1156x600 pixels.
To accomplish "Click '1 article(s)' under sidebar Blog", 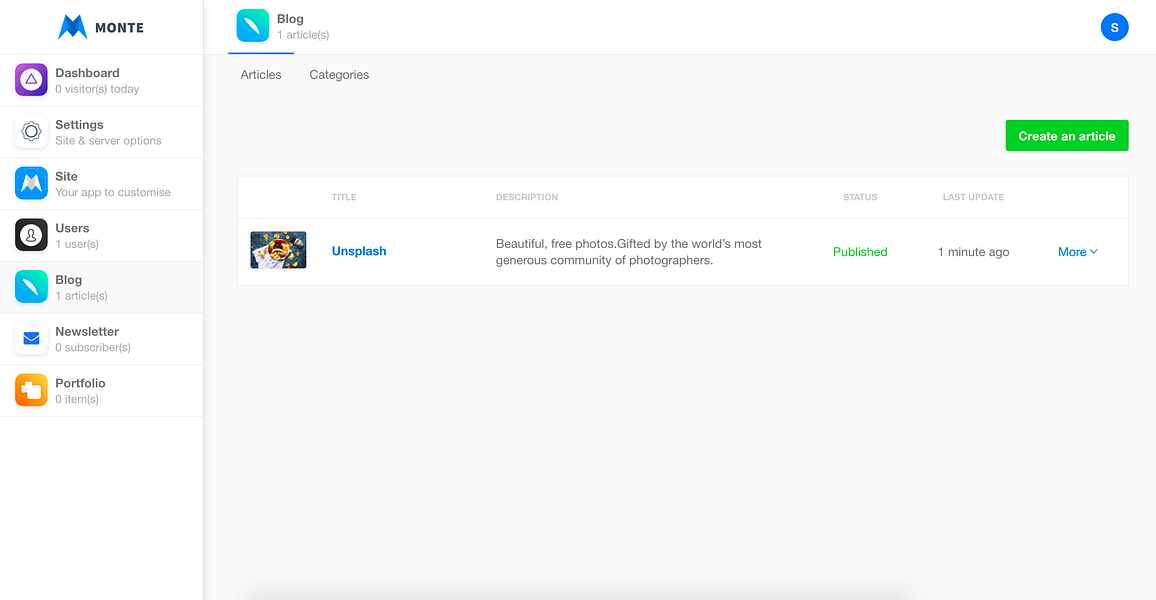I will pyautogui.click(x=81, y=296).
